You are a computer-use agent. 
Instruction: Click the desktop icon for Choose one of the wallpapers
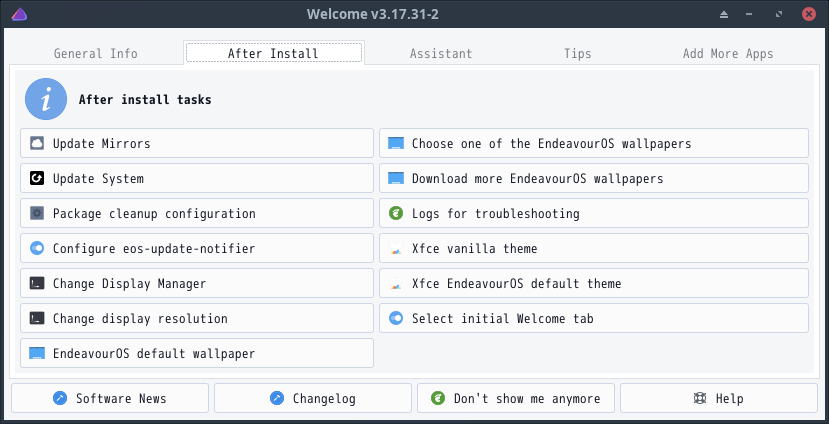click(x=396, y=143)
